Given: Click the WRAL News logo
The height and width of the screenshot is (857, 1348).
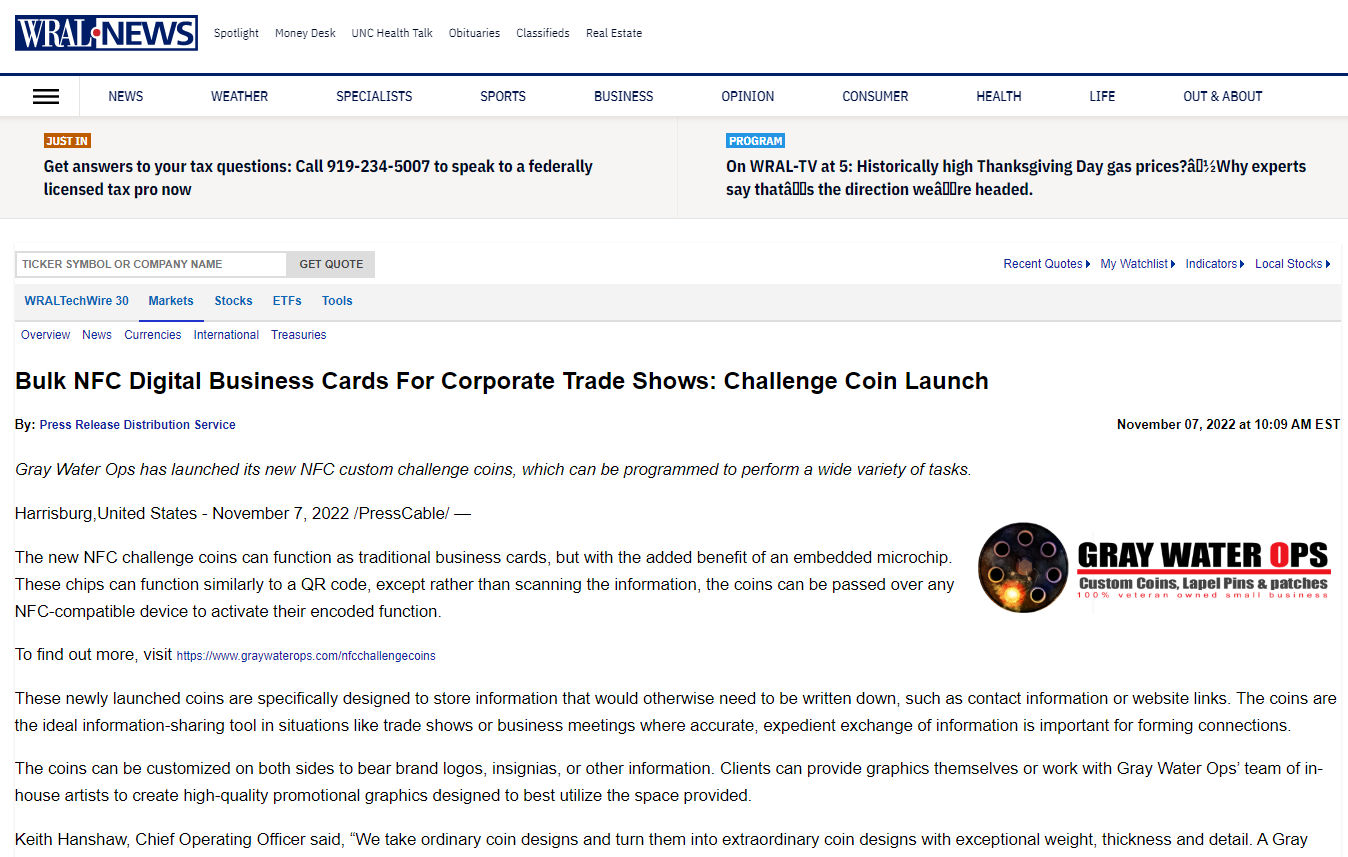Looking at the screenshot, I should (106, 33).
